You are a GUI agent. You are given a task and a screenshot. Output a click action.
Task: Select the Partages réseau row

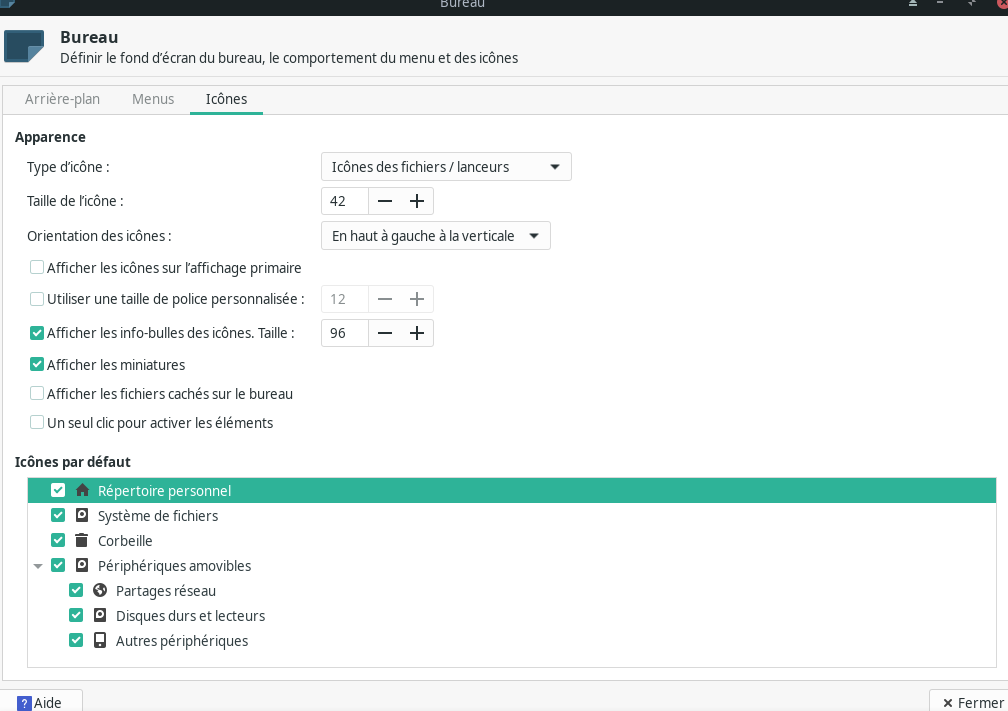tap(512, 591)
